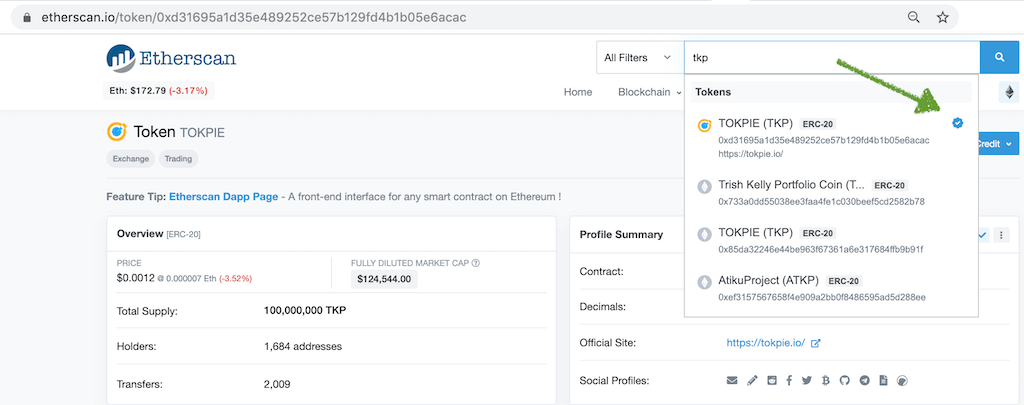This screenshot has height=405, width=1024.
Task: Select AtikuProject (ATKP) search result
Action: [831, 288]
